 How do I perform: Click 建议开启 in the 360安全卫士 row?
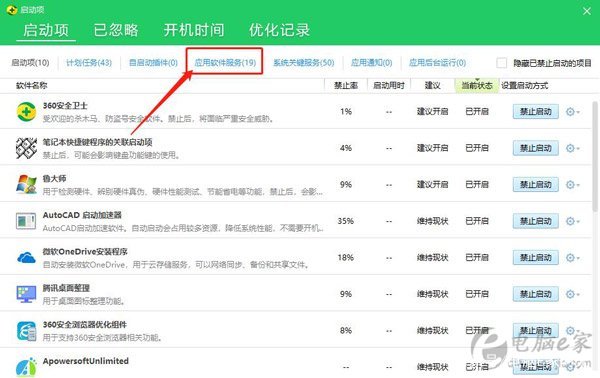point(432,112)
